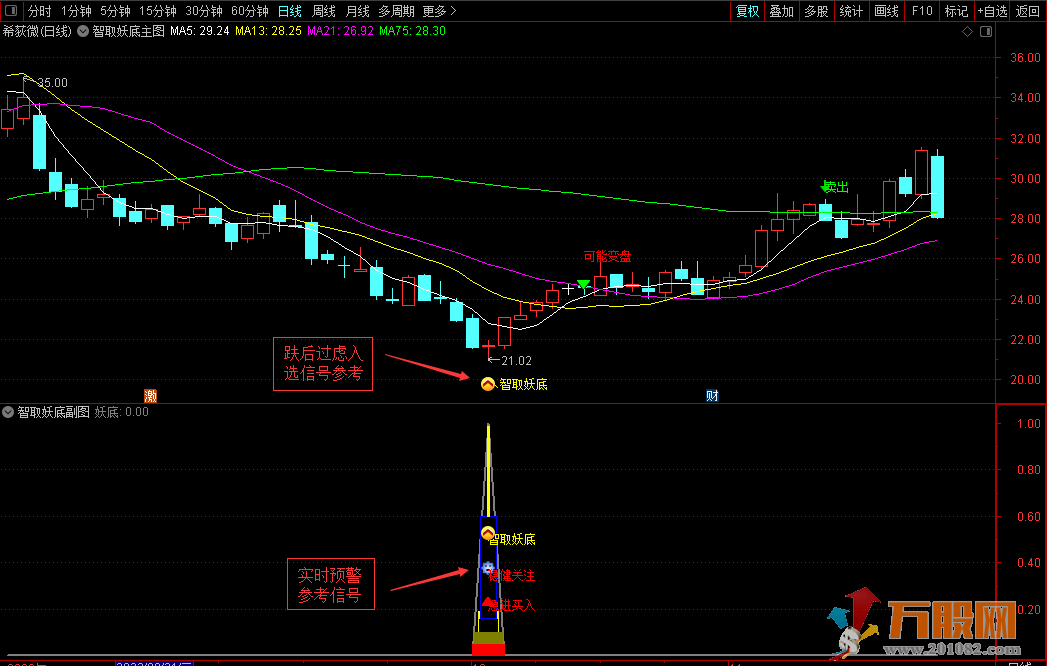Open the 多股 multi-stock view

point(817,11)
